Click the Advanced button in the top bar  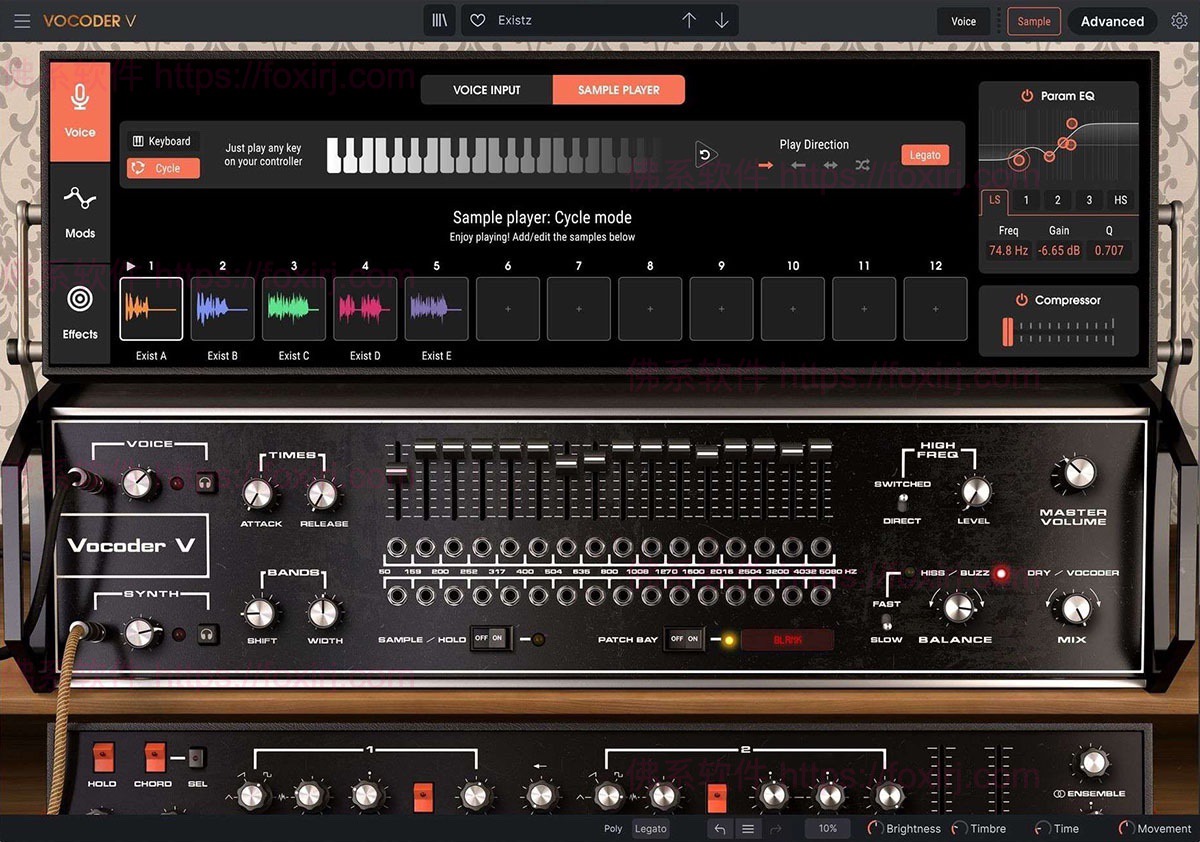click(x=1111, y=20)
